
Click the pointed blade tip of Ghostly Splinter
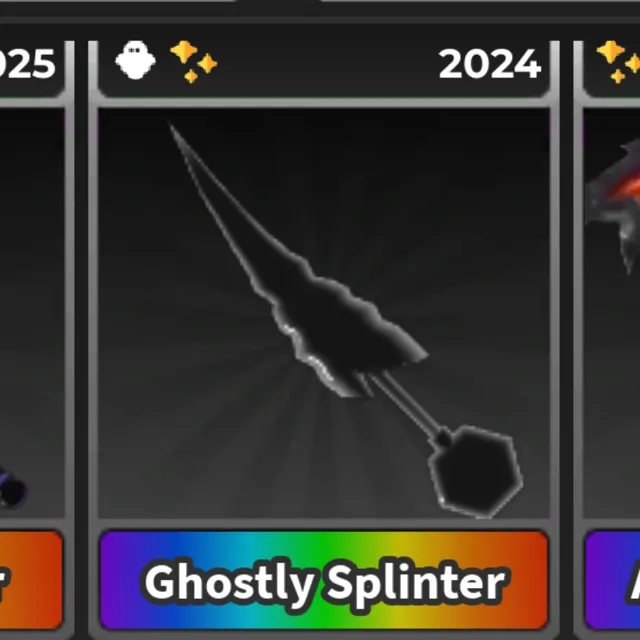coord(176,133)
